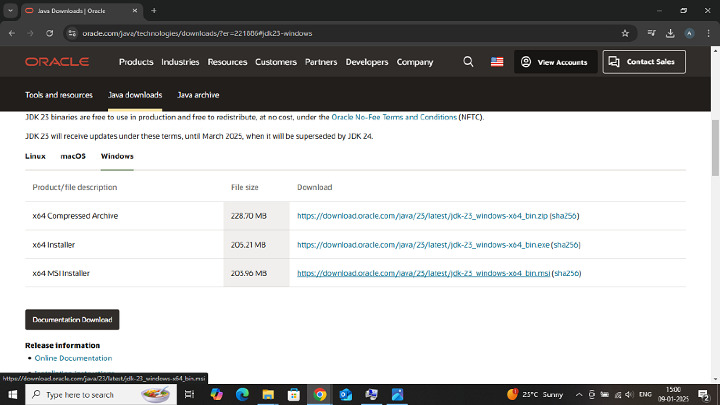Open the Developers menu
The width and height of the screenshot is (720, 405).
coord(367,62)
